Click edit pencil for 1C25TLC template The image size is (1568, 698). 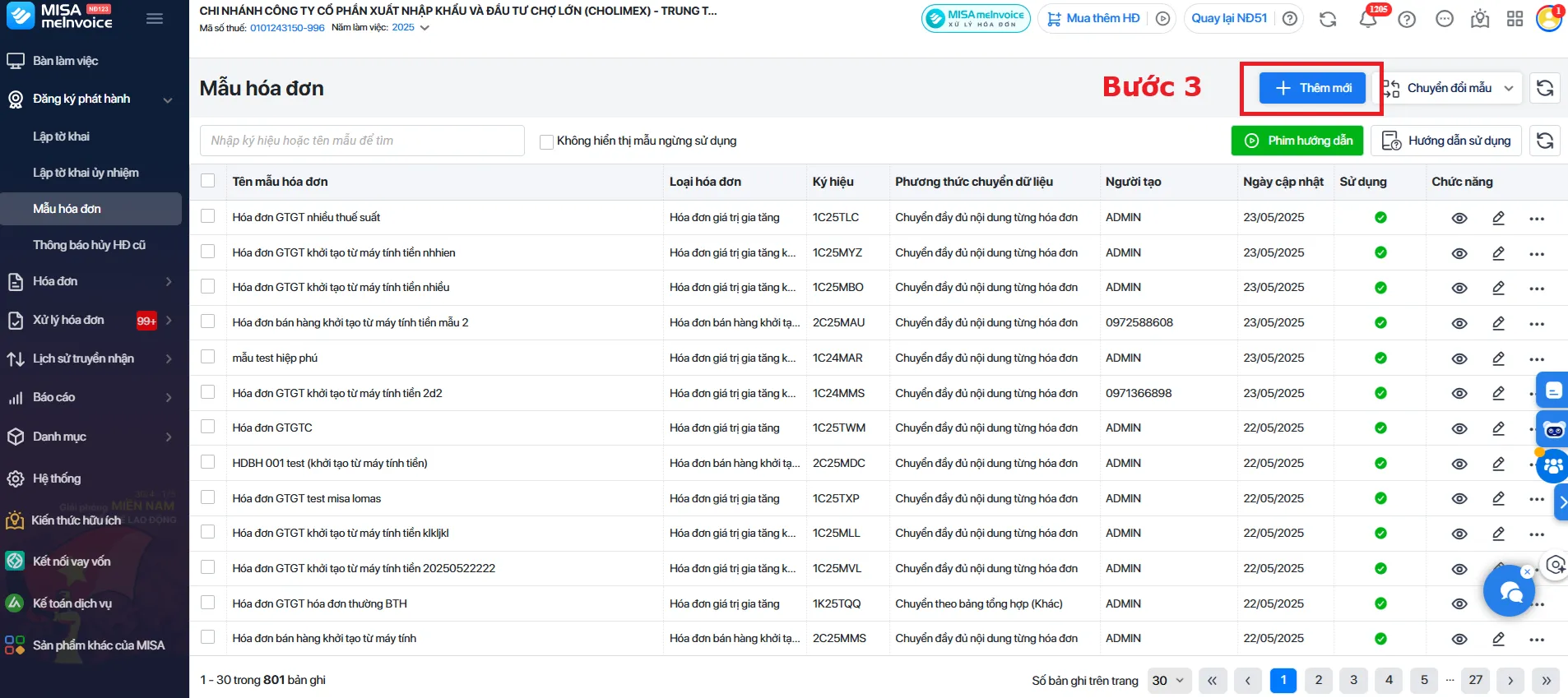(x=1498, y=218)
